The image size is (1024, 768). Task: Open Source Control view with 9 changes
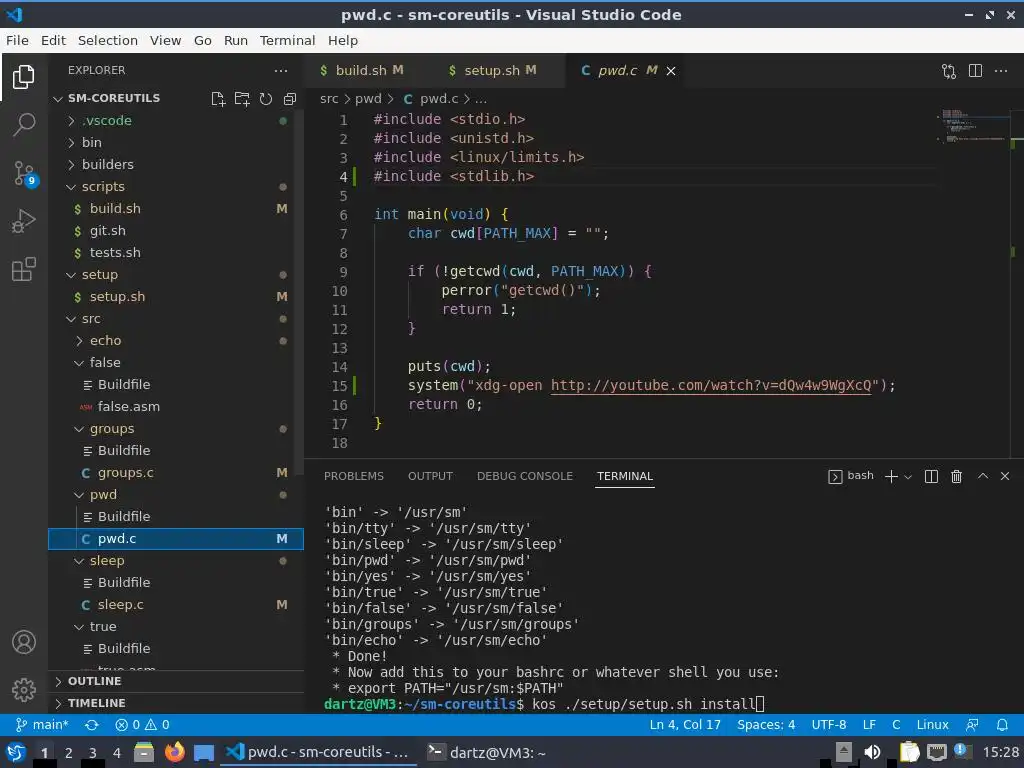25,174
